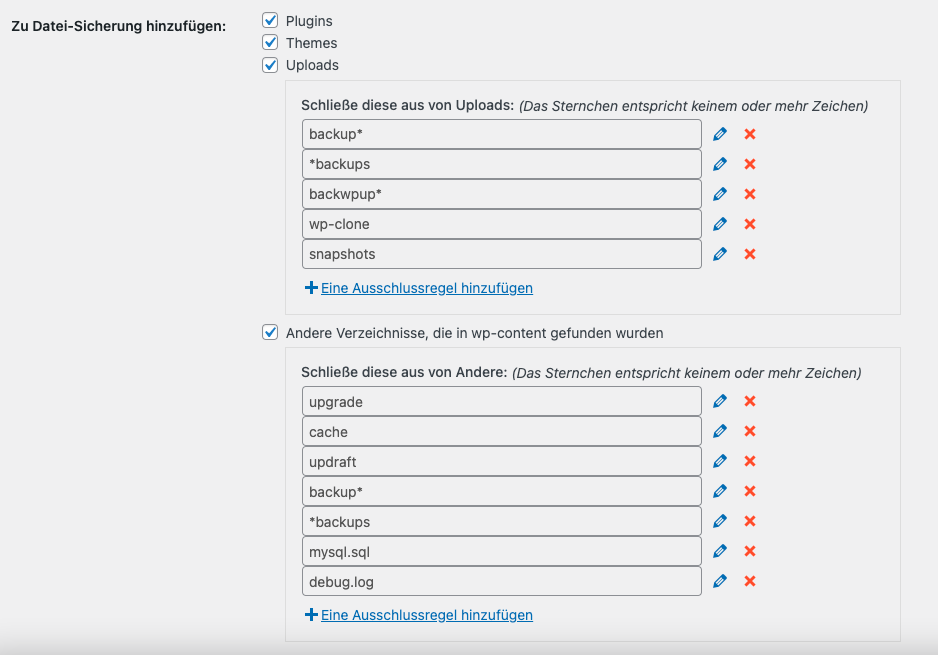Uncheck Andere Verzeichnisse in wp-content checkbox

270,332
